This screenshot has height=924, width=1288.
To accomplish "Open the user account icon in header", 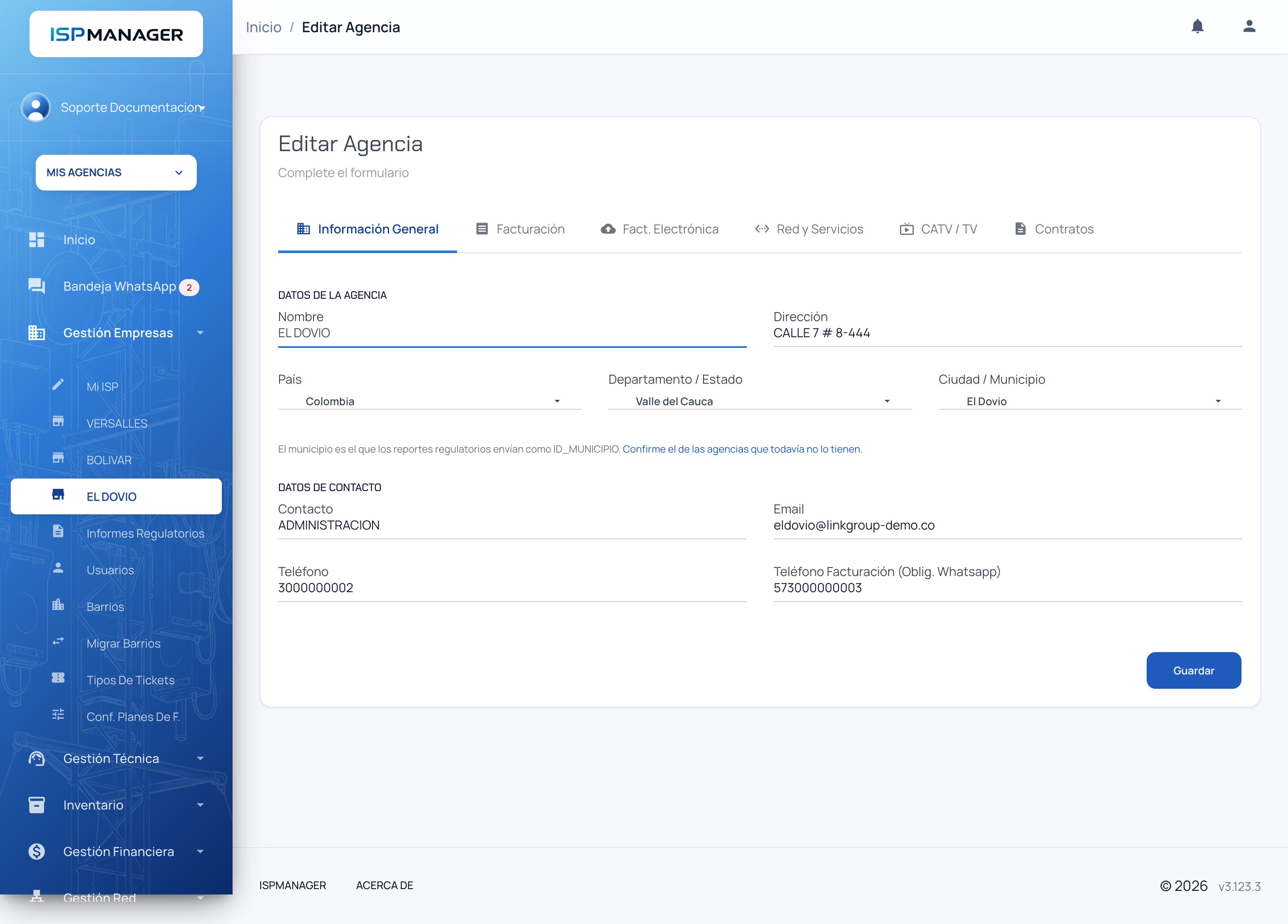I will point(1249,27).
